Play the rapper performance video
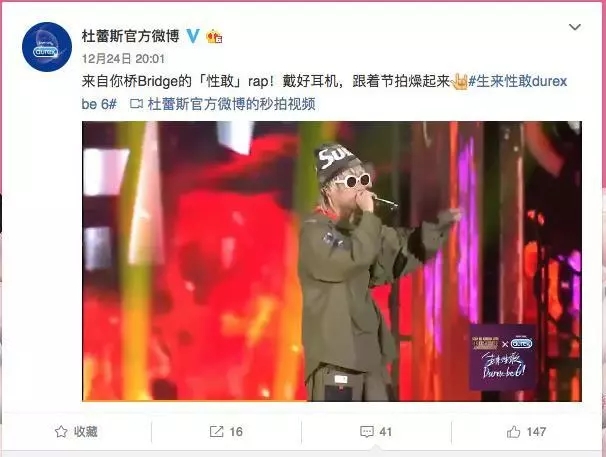 (332, 261)
